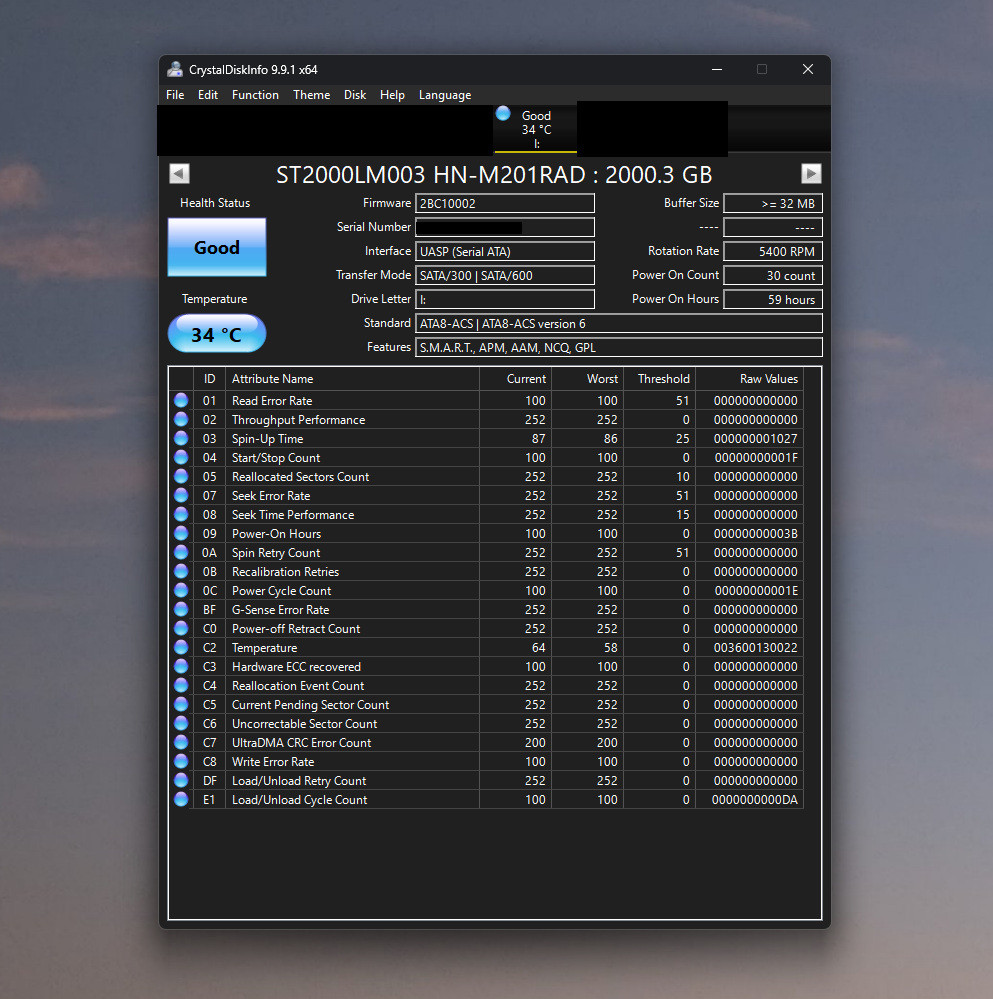The height and width of the screenshot is (999, 993).
Task: Click status orb for Current Pending Sector Count
Action: pyautogui.click(x=181, y=705)
